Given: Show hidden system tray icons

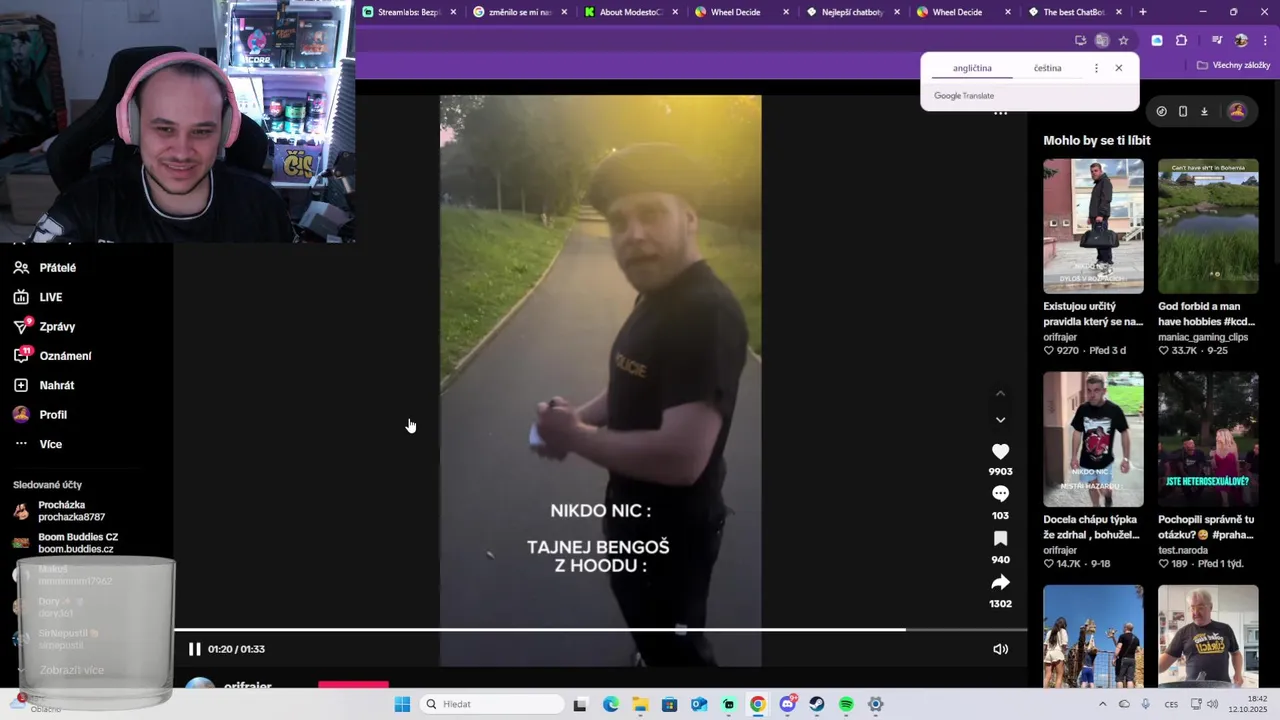Looking at the screenshot, I should coord(1102,704).
